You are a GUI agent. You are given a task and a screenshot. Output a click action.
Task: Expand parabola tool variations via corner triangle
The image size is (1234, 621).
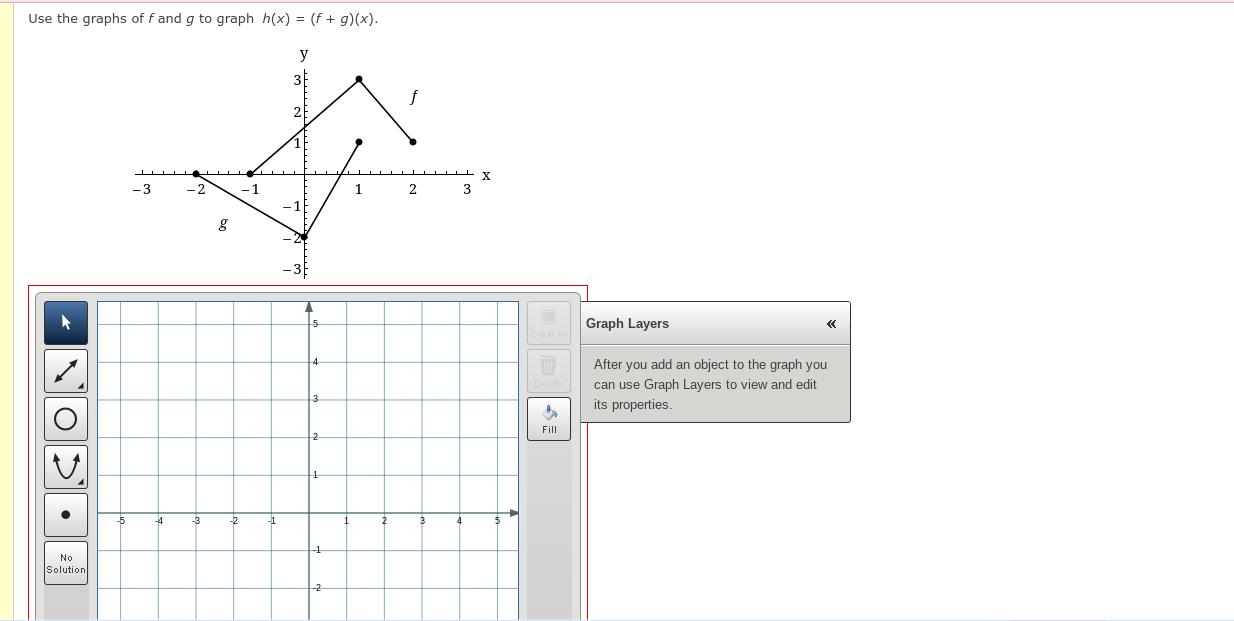[83, 483]
